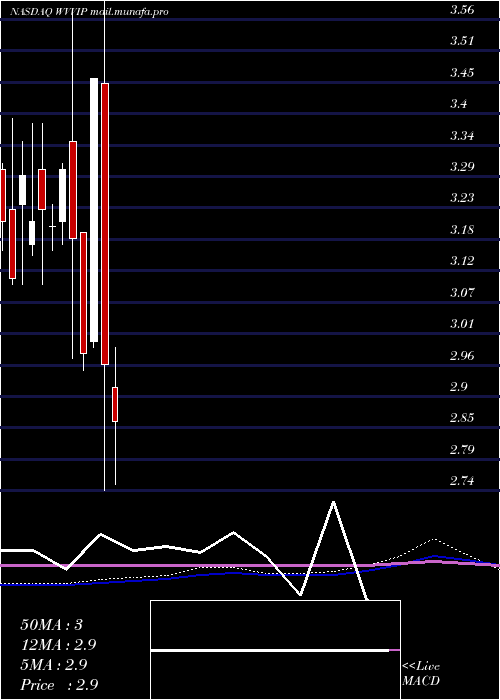Screen dimensions: 500x700
Task: Select the 3.01 price axis label
Action: click(462, 324)
